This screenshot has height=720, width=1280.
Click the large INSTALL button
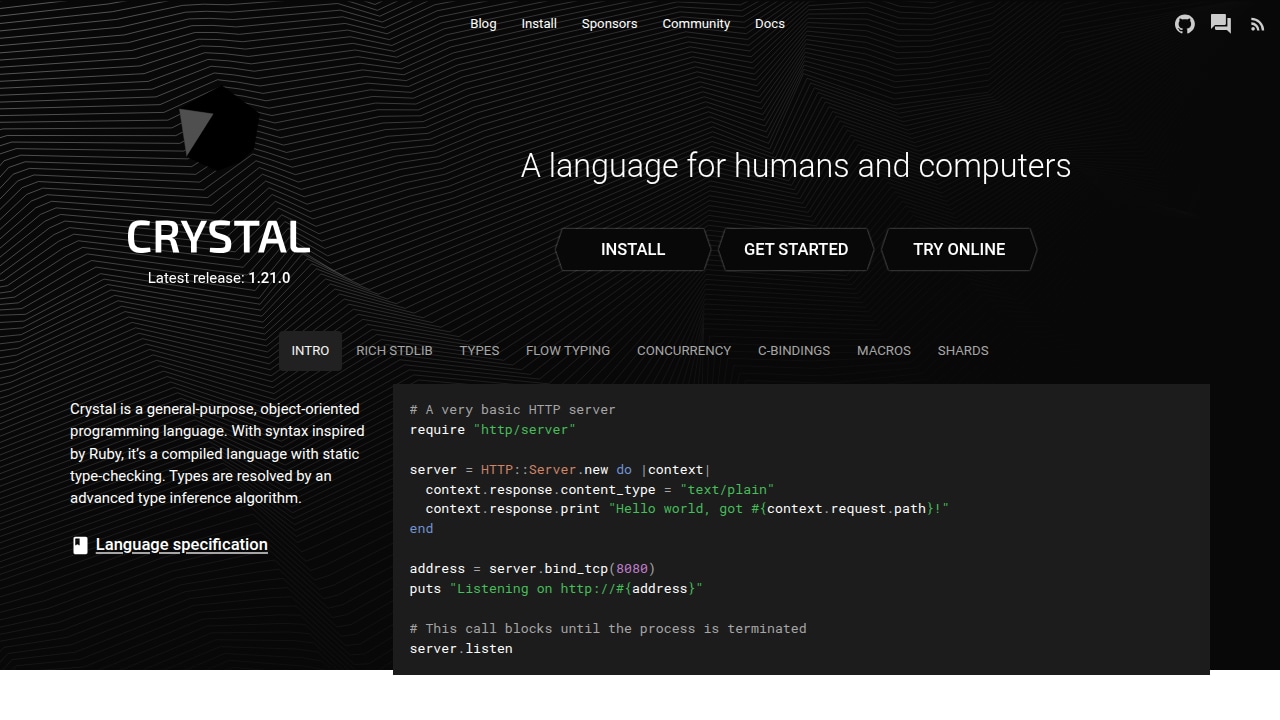(633, 249)
